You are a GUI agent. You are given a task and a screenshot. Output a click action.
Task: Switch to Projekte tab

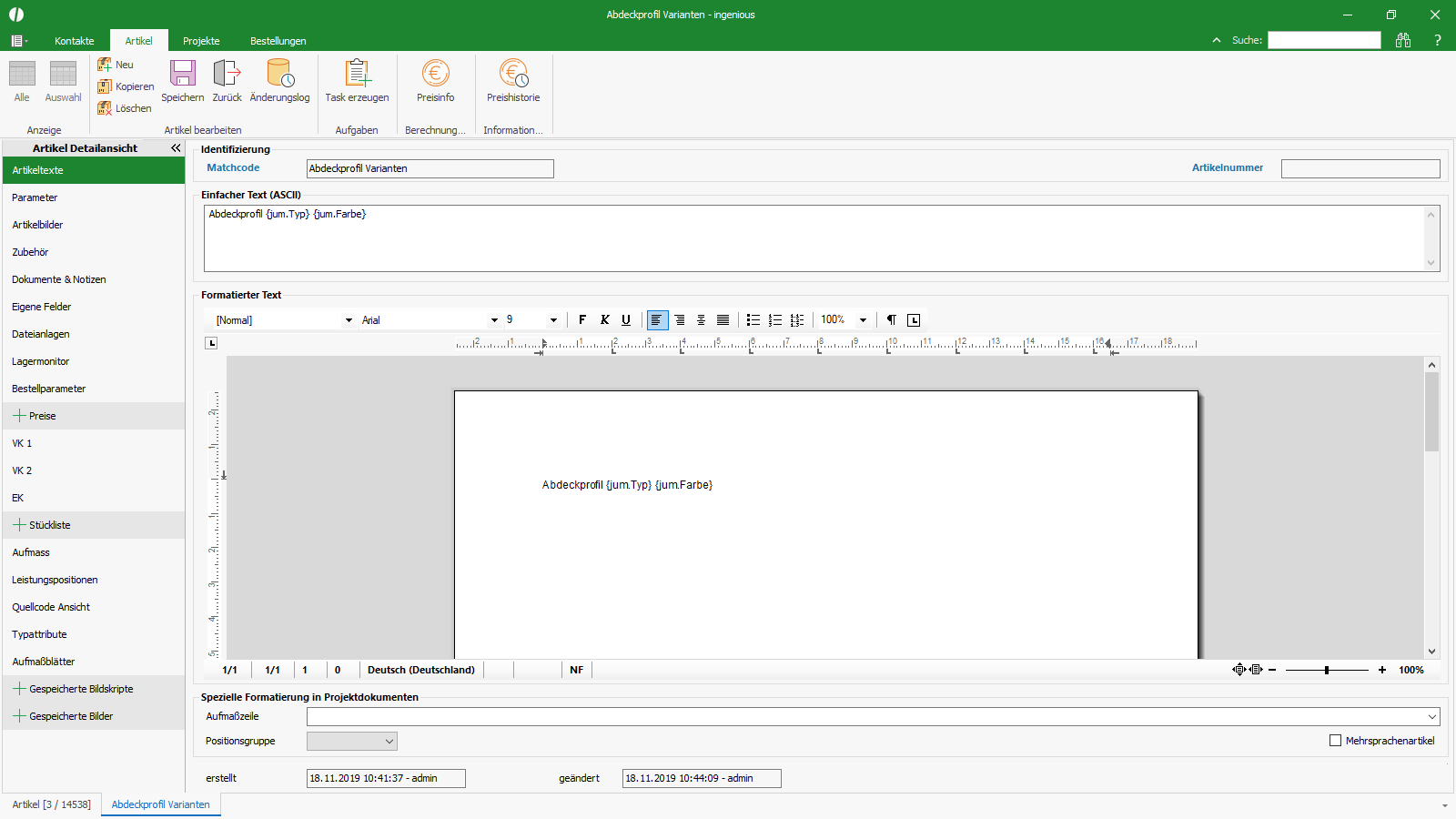201,41
